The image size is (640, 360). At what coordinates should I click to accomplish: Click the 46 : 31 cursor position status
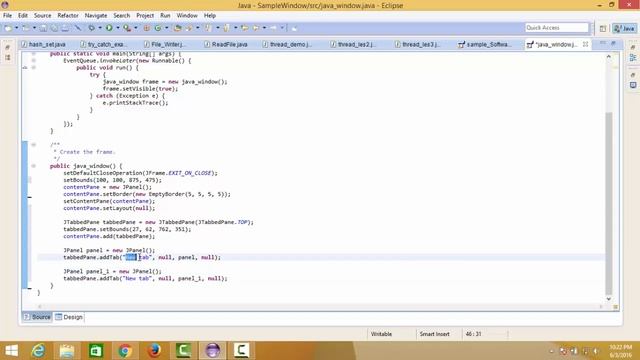tap(473, 334)
